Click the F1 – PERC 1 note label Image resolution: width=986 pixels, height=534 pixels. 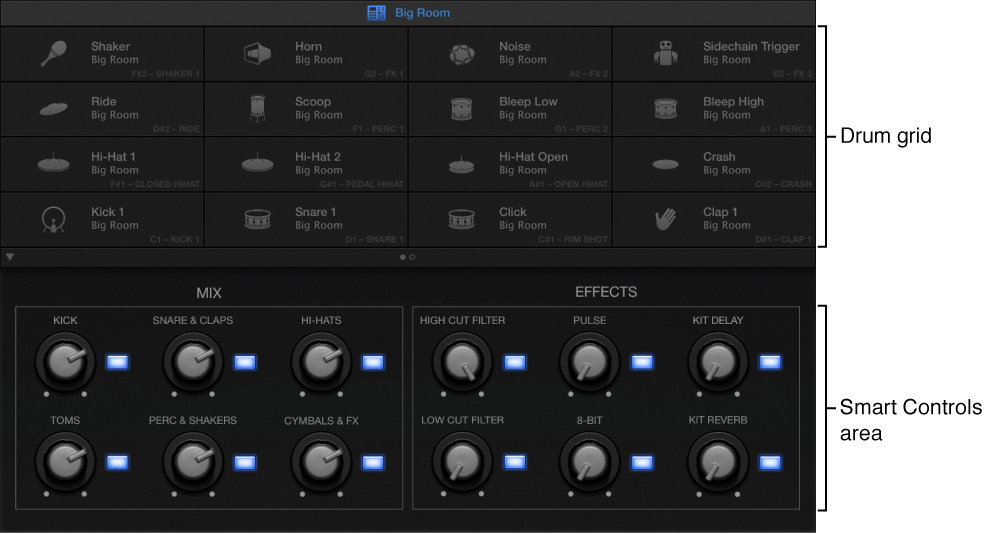click(378, 129)
